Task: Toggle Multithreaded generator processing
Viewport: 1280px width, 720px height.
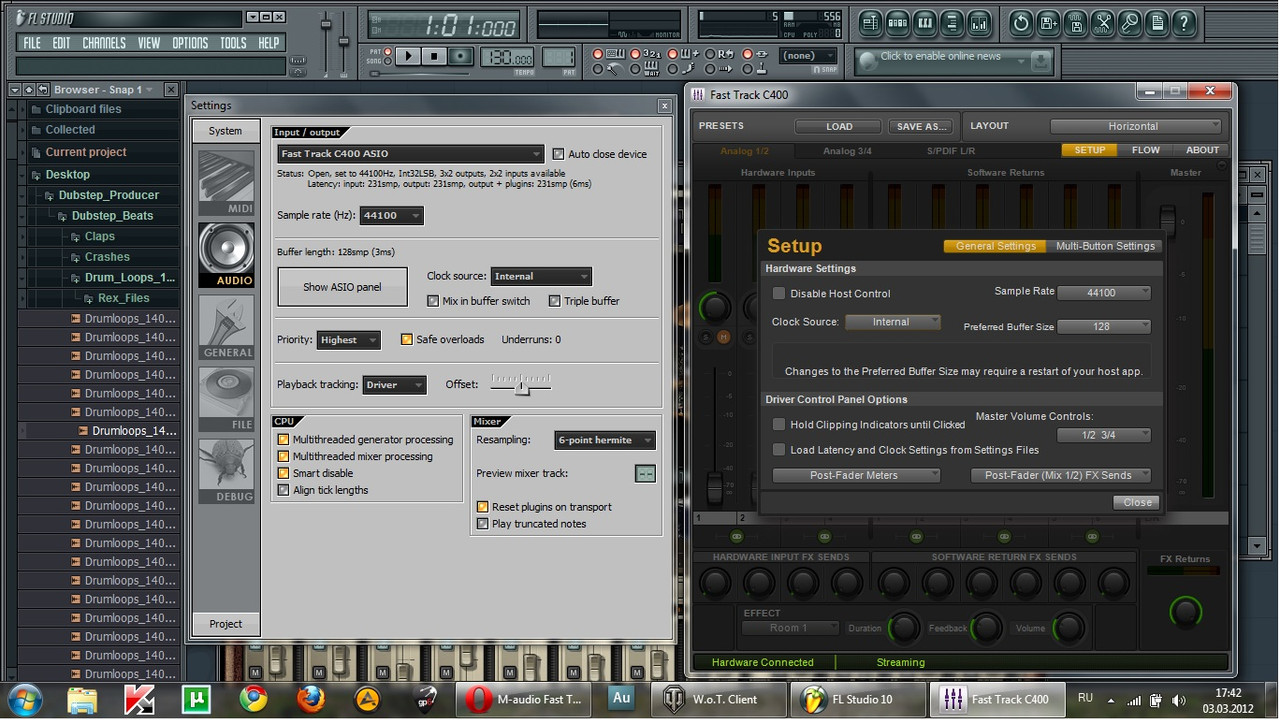Action: 284,440
